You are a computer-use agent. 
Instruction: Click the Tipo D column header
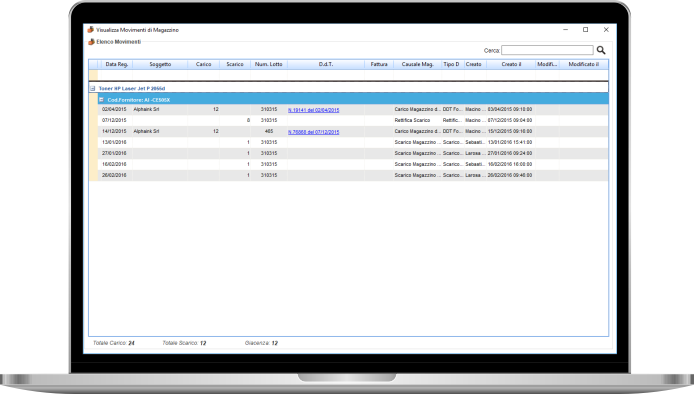click(453, 64)
